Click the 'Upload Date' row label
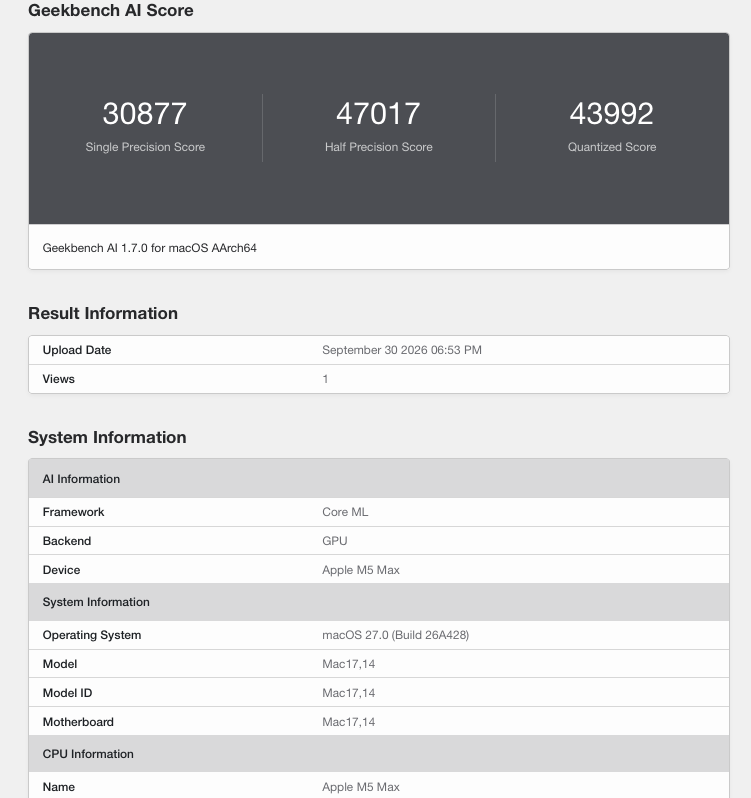The height and width of the screenshot is (798, 751). pyautogui.click(x=77, y=350)
